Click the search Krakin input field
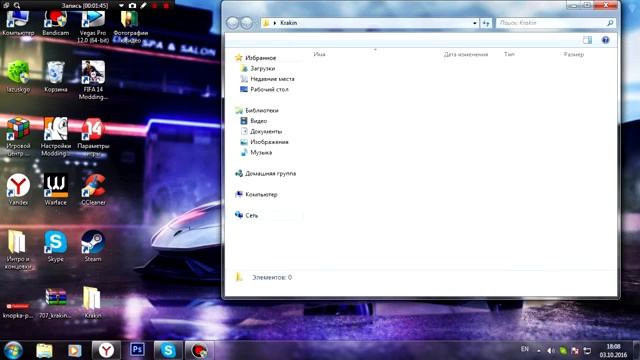 pos(551,23)
